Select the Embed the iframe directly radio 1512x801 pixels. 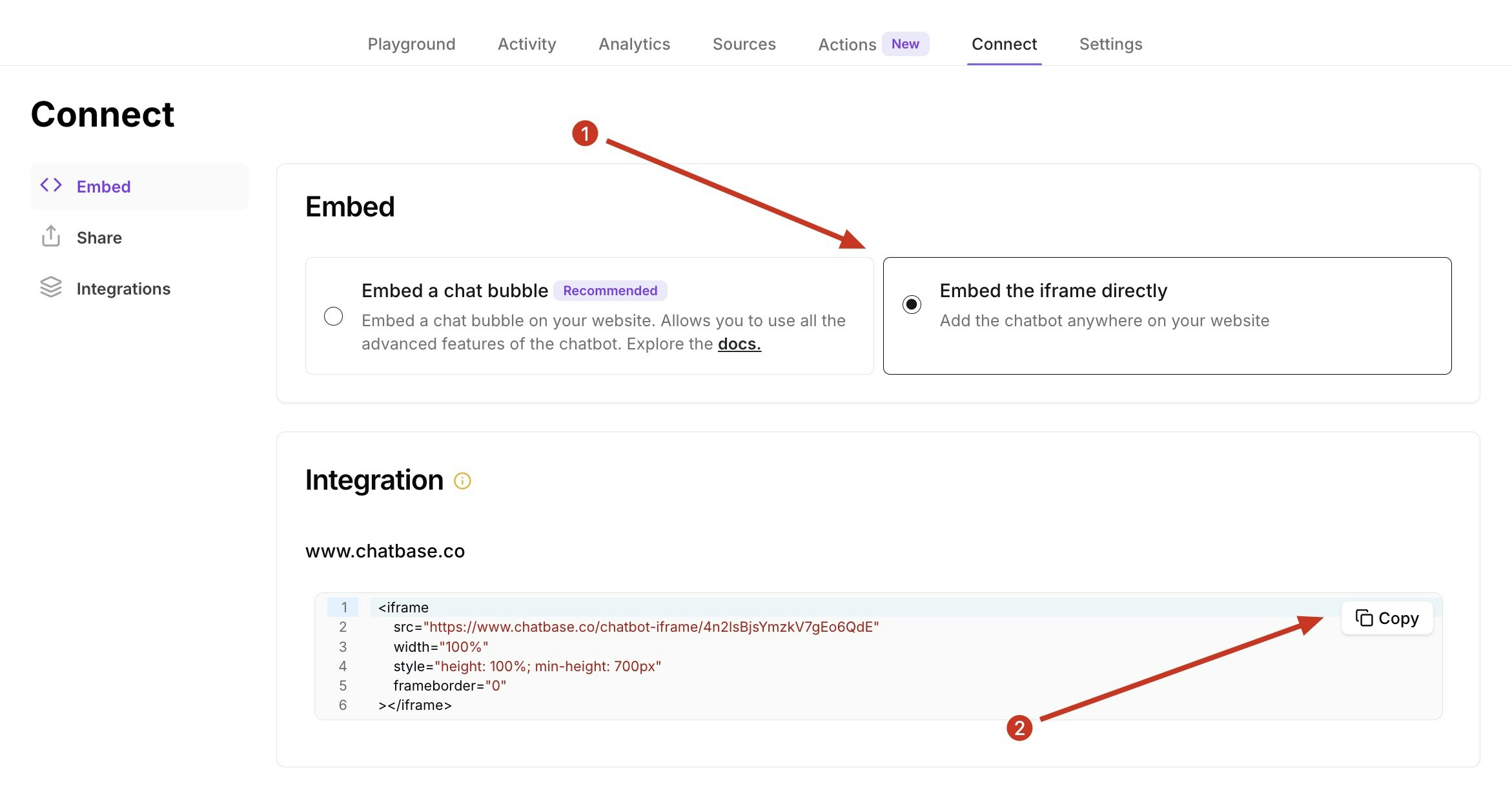click(912, 304)
